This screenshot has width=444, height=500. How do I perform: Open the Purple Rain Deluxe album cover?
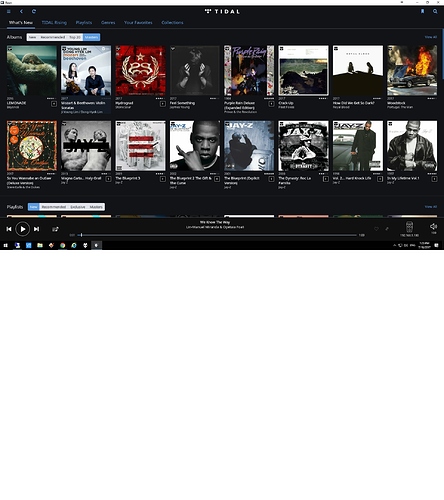[249, 70]
